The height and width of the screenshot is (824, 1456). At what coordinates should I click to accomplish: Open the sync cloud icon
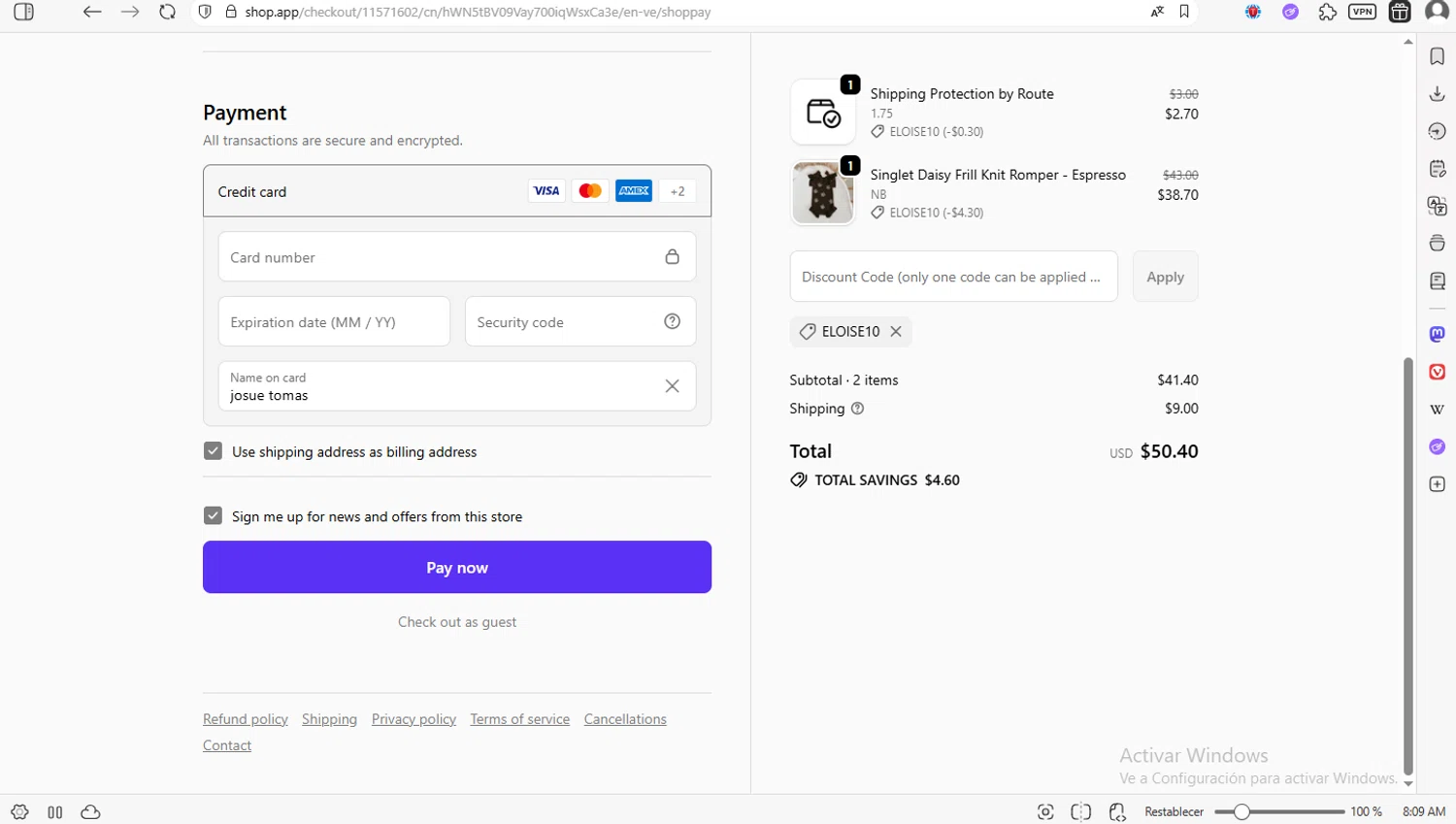(90, 812)
